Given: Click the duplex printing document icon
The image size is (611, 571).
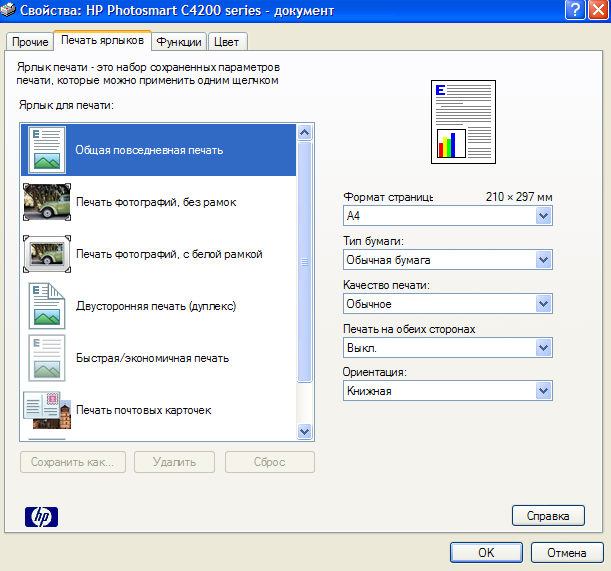Looking at the screenshot, I should 47,306.
